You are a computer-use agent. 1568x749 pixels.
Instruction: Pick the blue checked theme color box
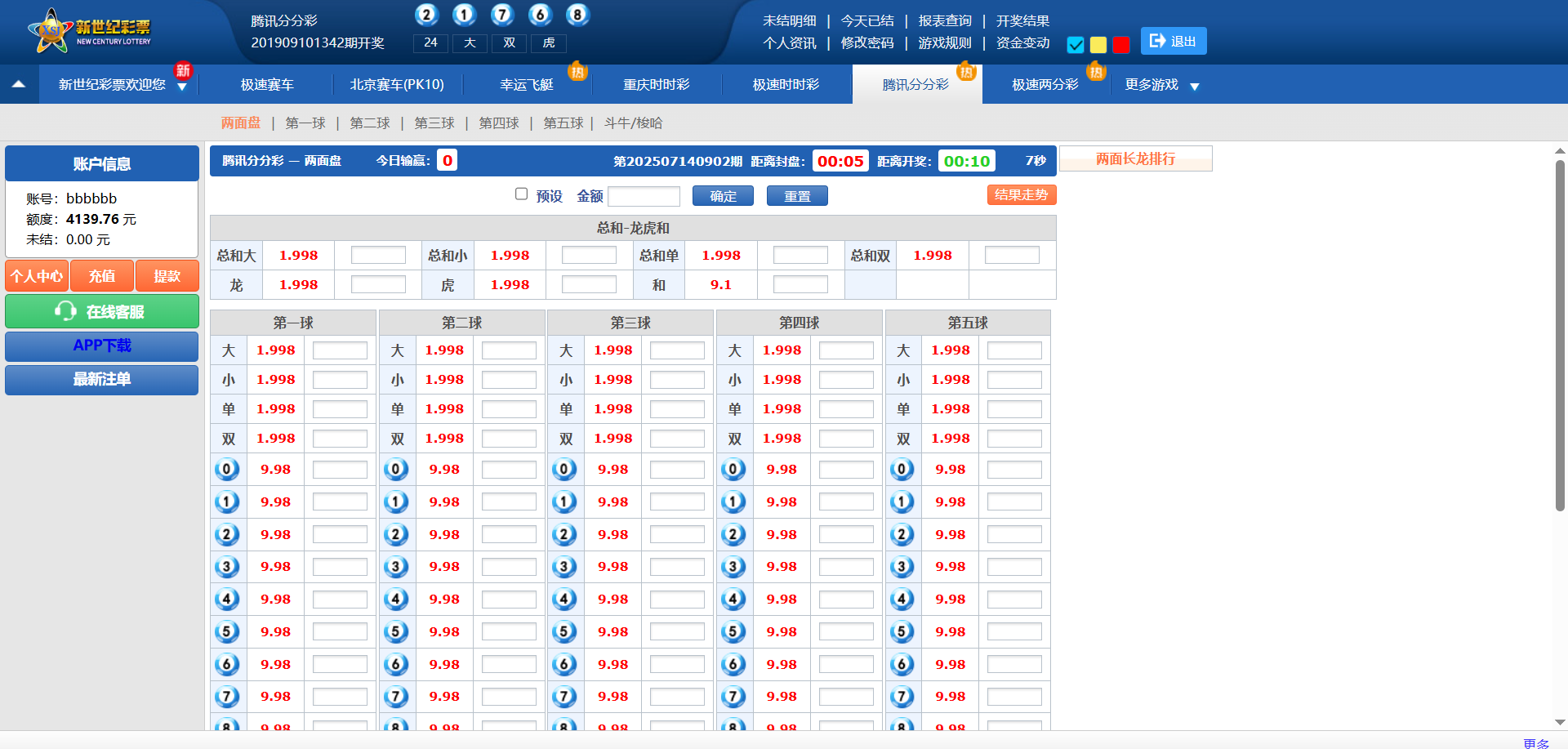pyautogui.click(x=1076, y=45)
